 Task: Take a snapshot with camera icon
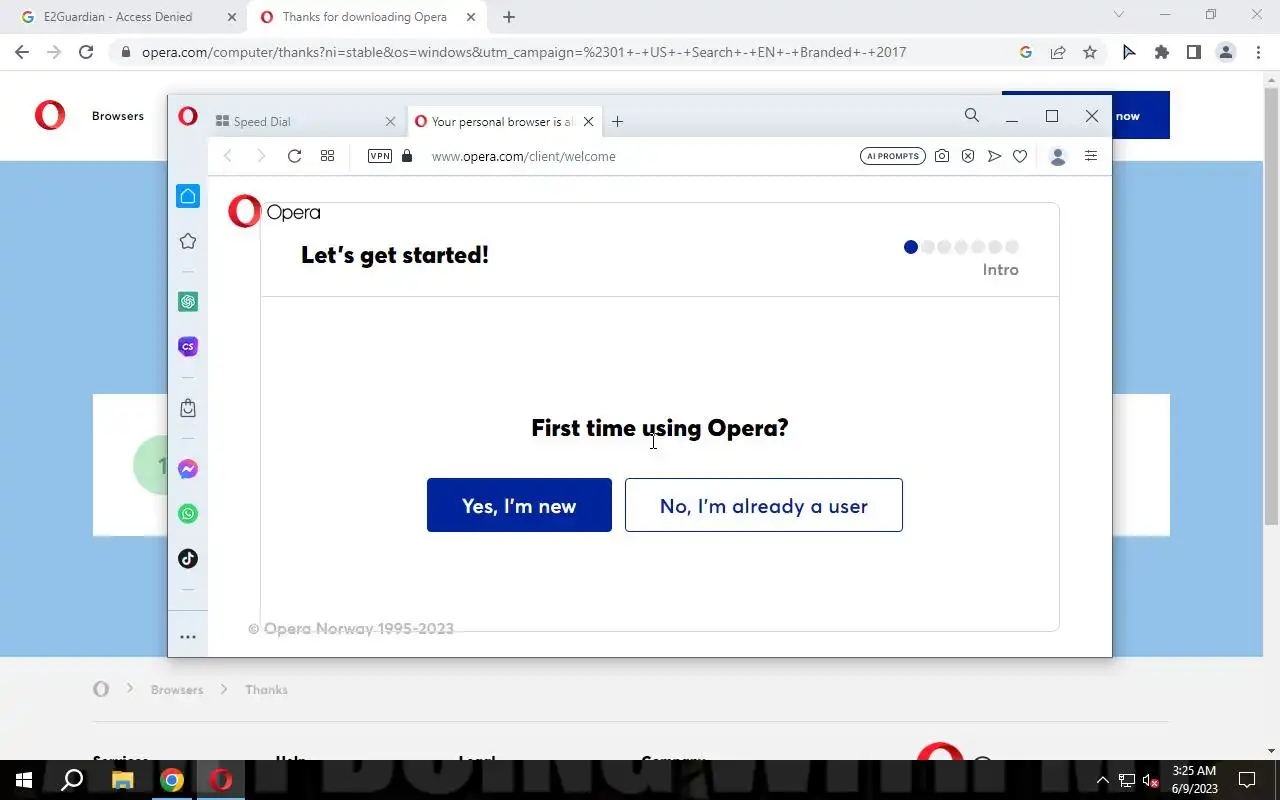(942, 156)
